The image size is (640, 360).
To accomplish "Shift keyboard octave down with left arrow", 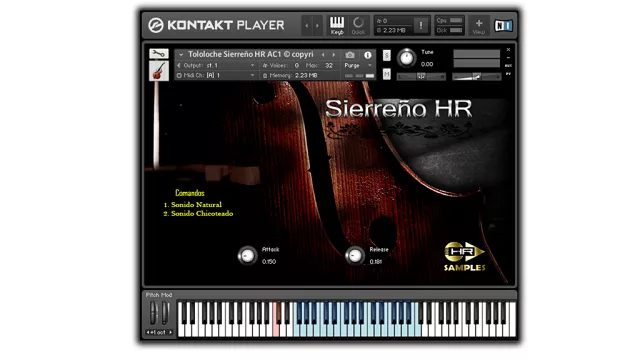I will (x=148, y=332).
